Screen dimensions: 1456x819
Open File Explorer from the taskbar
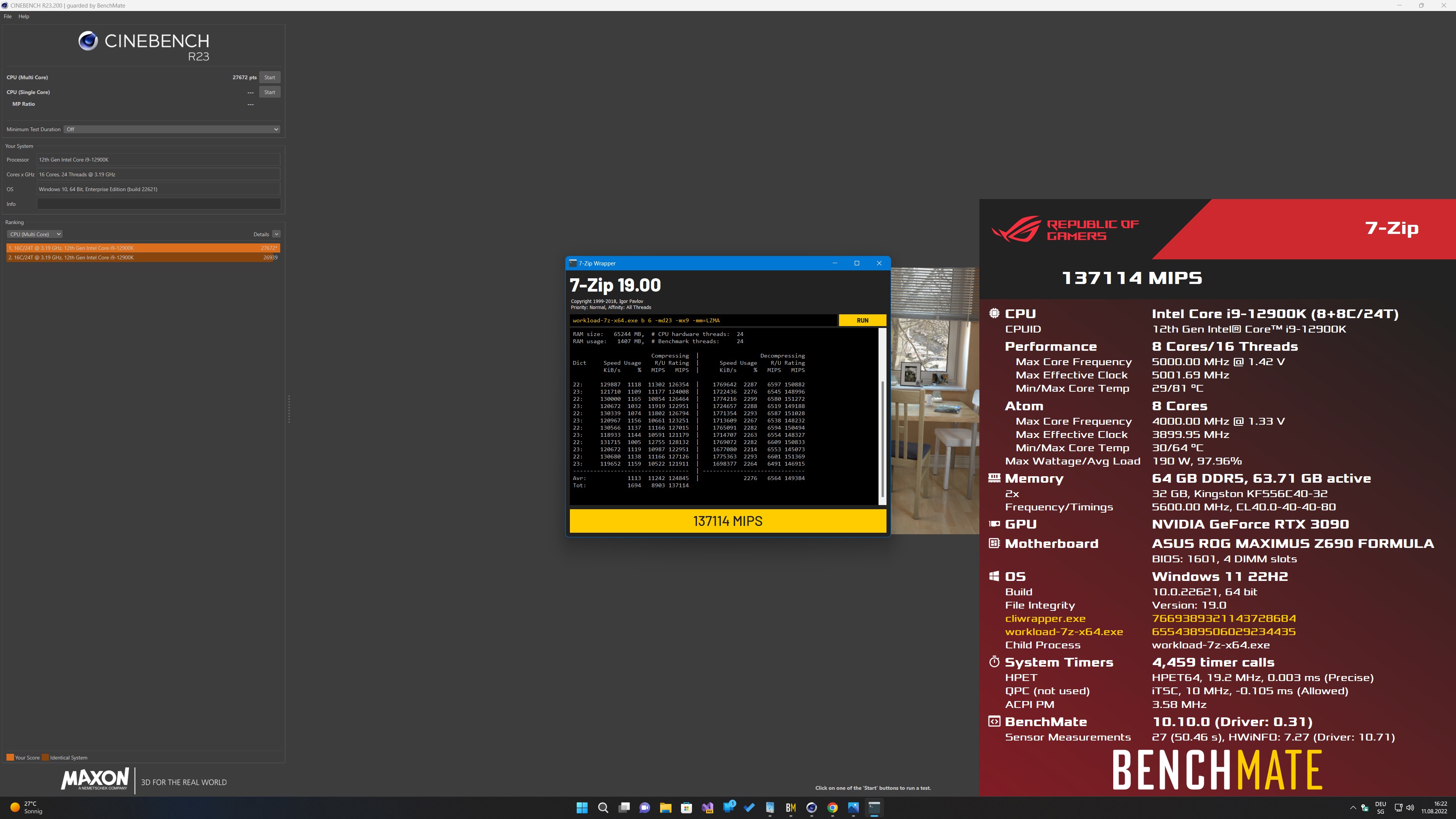(x=665, y=808)
